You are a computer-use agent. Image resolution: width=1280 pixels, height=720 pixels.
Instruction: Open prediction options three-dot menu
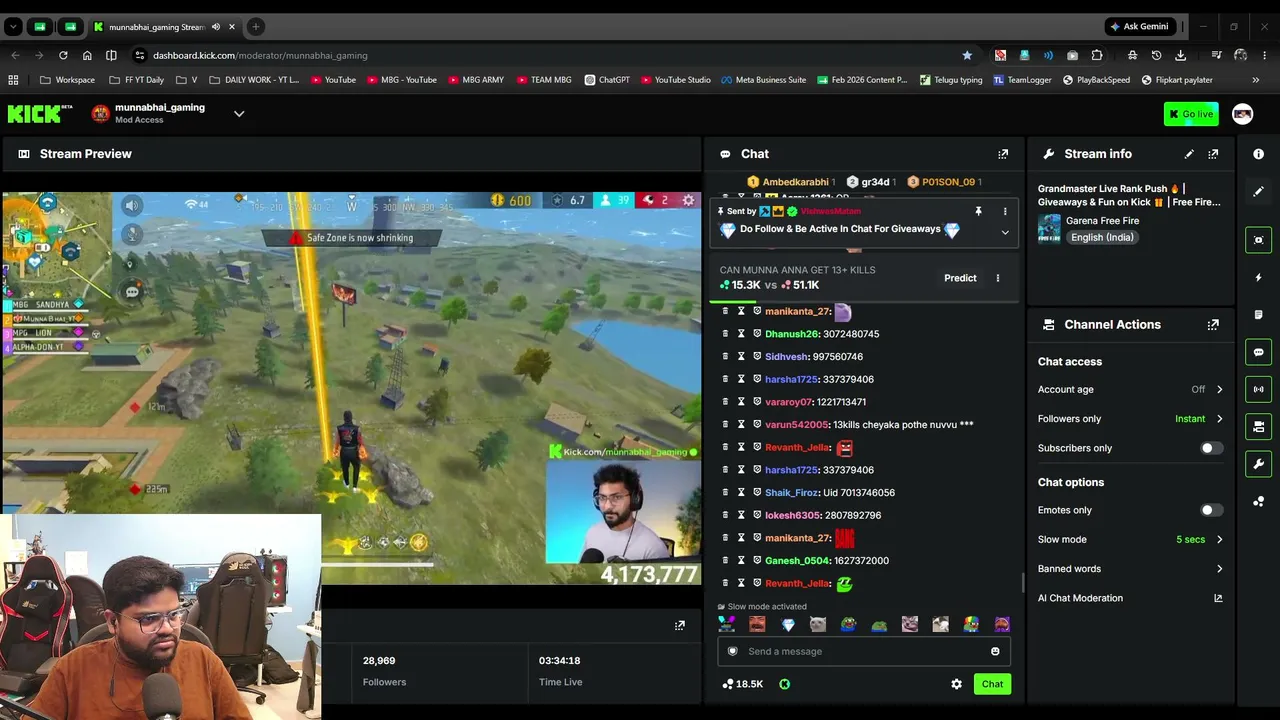pos(997,278)
